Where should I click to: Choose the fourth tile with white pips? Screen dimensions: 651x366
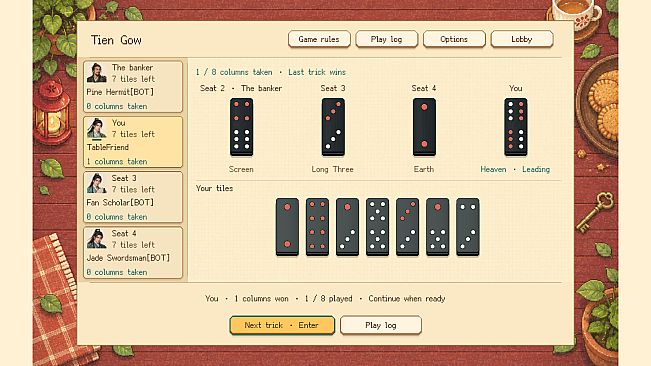click(377, 227)
